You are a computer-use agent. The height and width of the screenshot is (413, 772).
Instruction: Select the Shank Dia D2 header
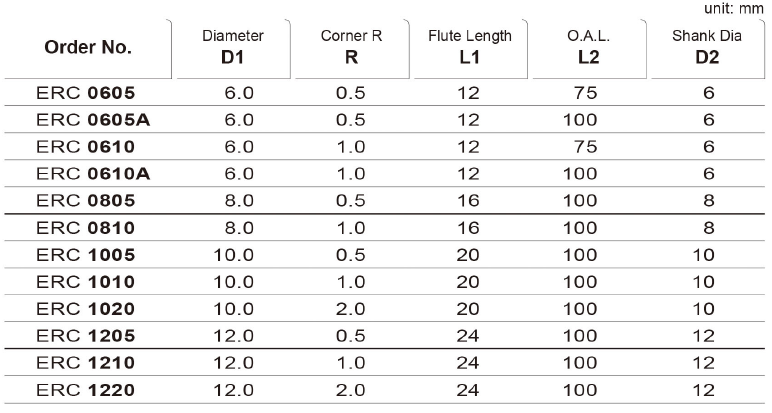[707, 47]
